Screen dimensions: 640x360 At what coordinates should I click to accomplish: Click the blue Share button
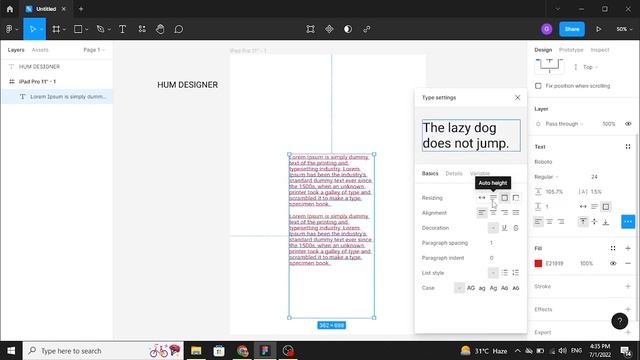click(x=572, y=29)
